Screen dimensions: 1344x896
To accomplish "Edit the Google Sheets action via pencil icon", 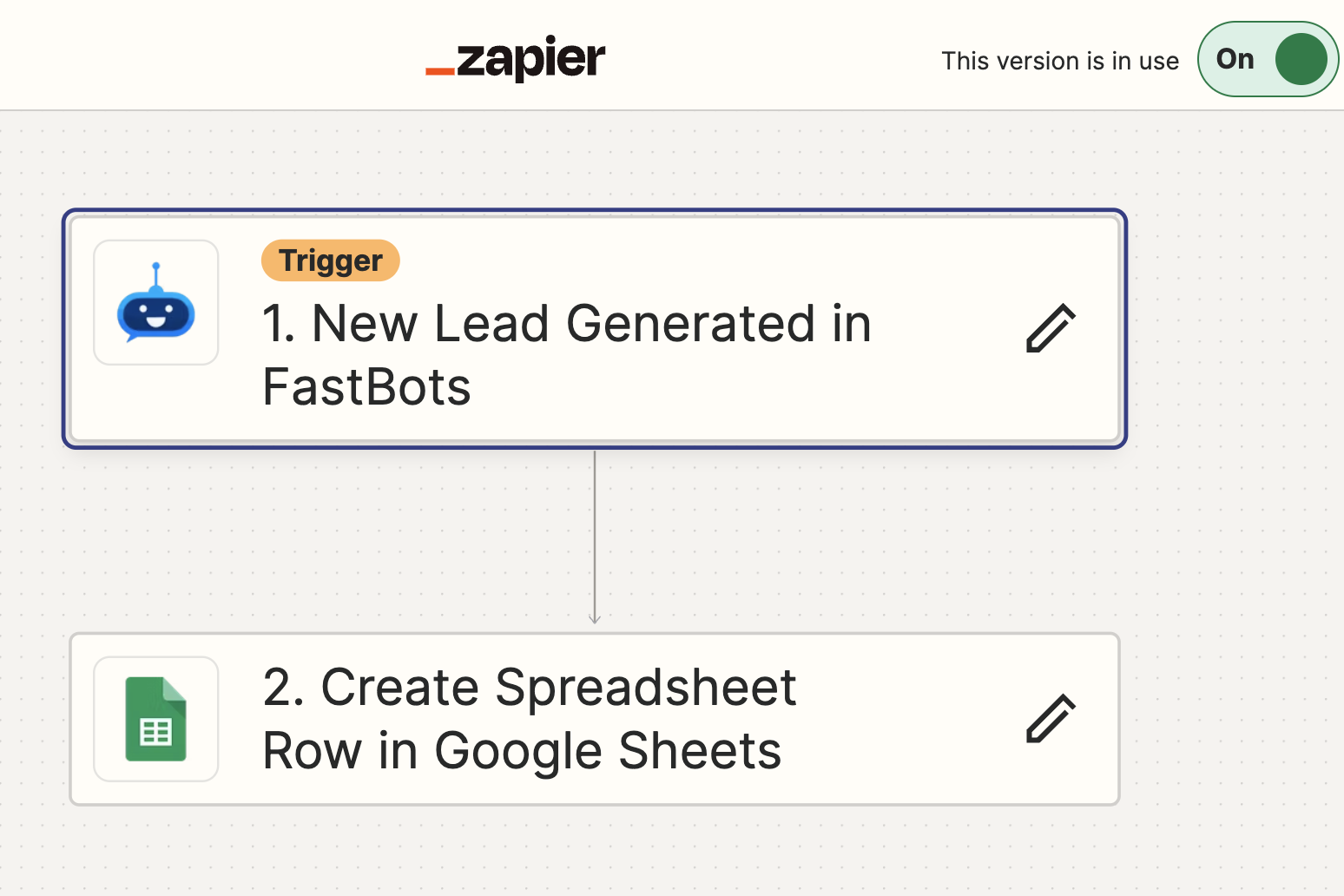I will point(1051,720).
